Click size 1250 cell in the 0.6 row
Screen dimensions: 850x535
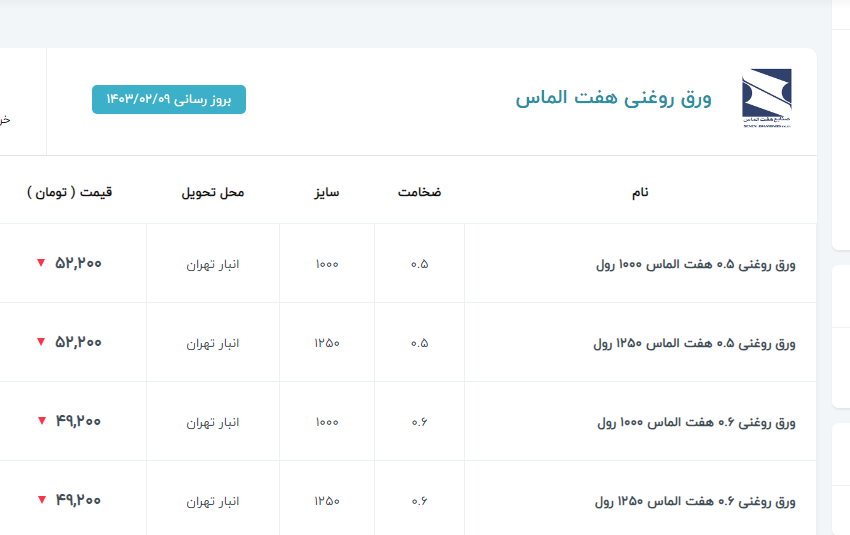pyautogui.click(x=326, y=501)
